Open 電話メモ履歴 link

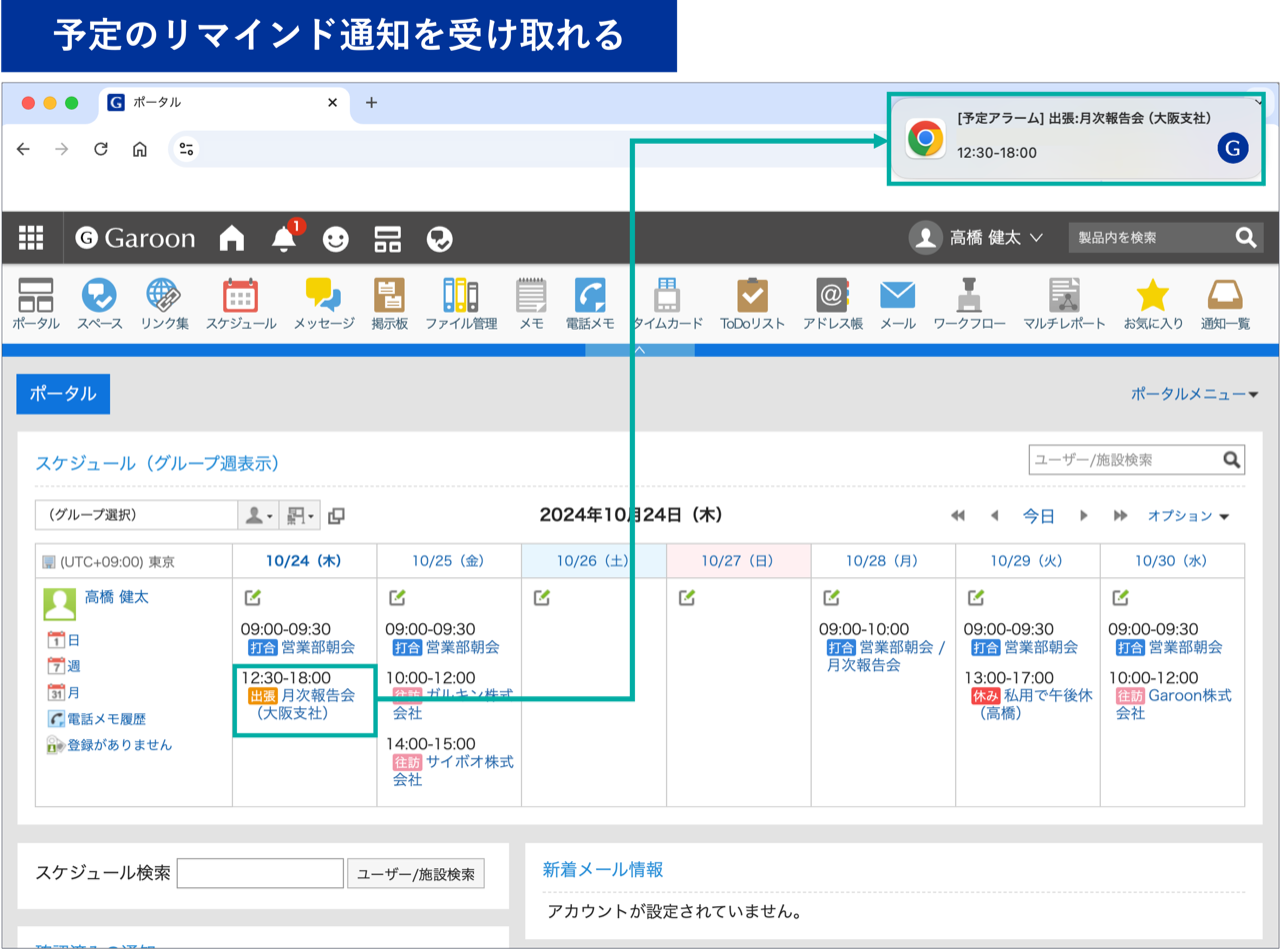97,719
